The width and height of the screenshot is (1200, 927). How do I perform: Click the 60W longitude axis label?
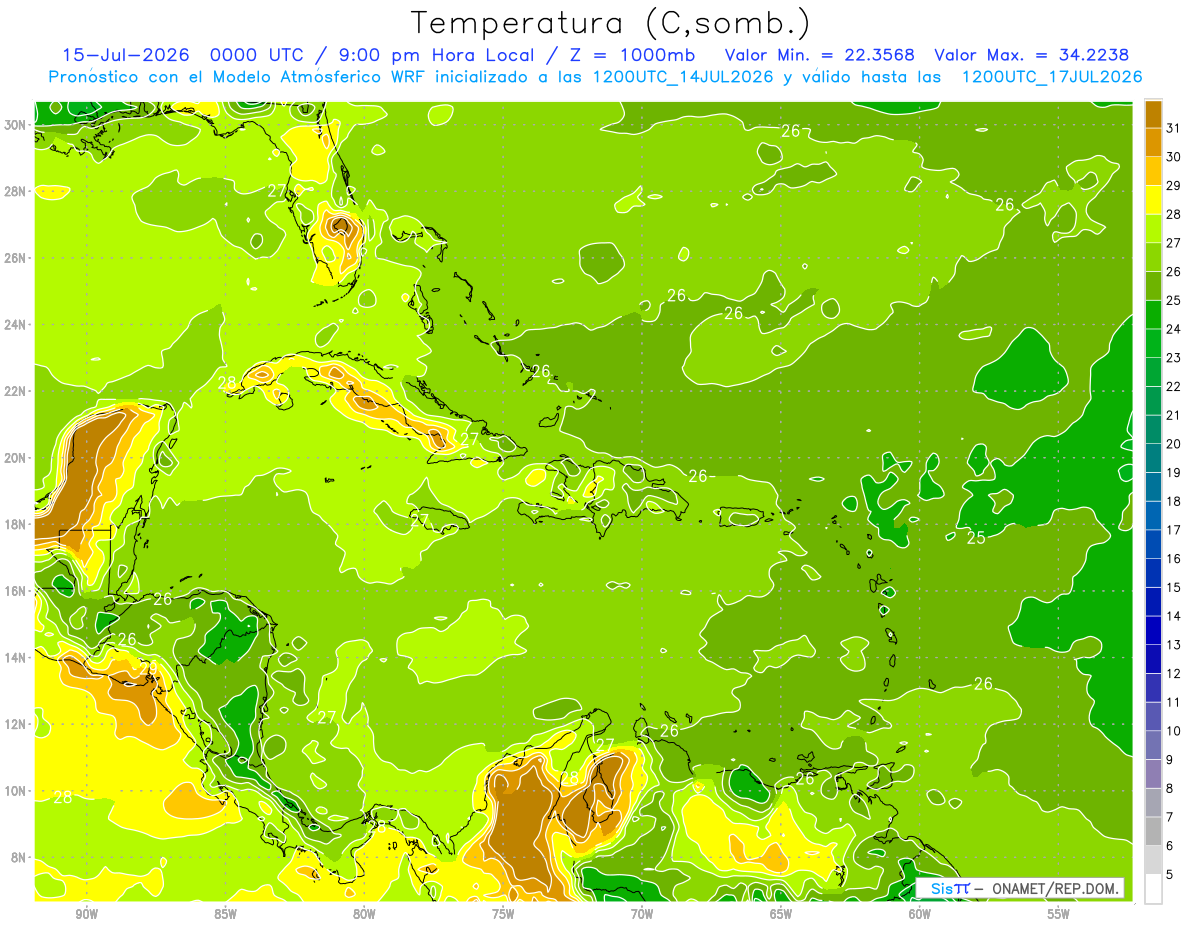point(920,914)
